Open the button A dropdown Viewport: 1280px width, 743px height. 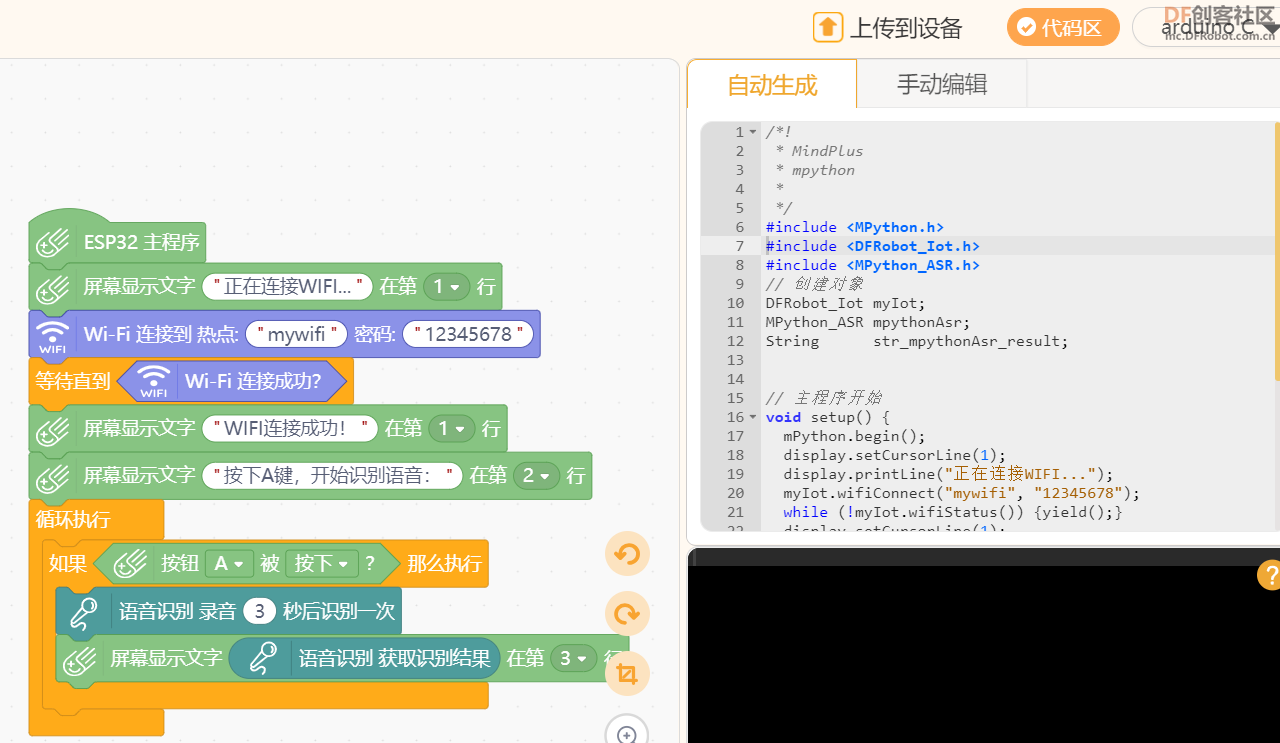click(229, 564)
